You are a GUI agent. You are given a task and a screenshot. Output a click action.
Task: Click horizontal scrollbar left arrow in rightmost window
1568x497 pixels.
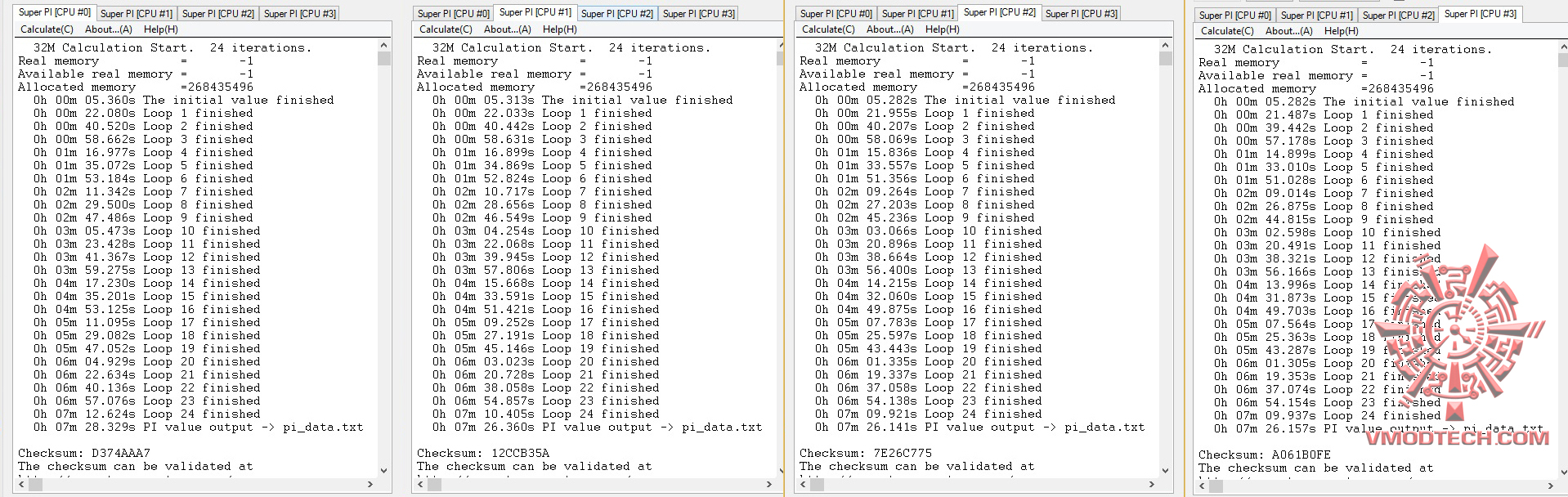pos(1201,486)
